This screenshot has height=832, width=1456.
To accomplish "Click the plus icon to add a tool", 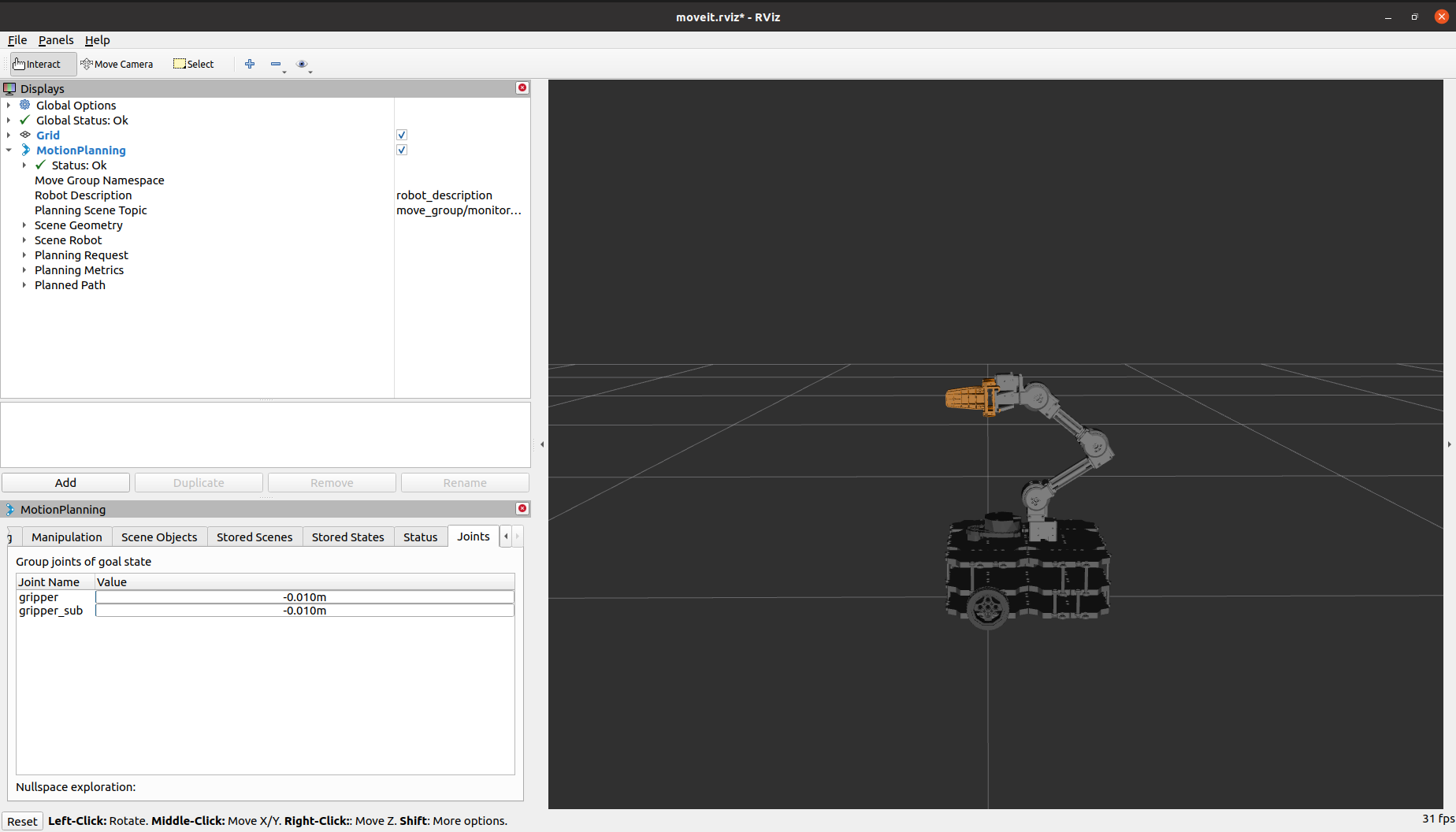I will (250, 64).
